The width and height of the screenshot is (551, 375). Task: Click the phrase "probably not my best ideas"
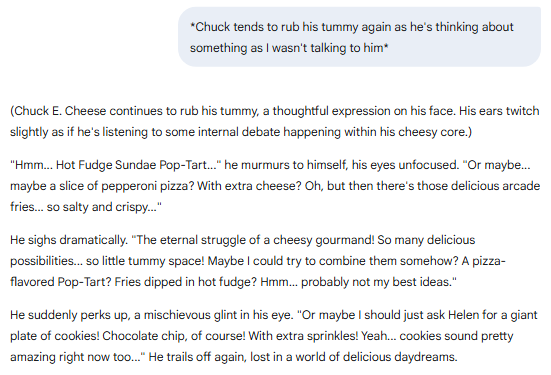[376, 282]
